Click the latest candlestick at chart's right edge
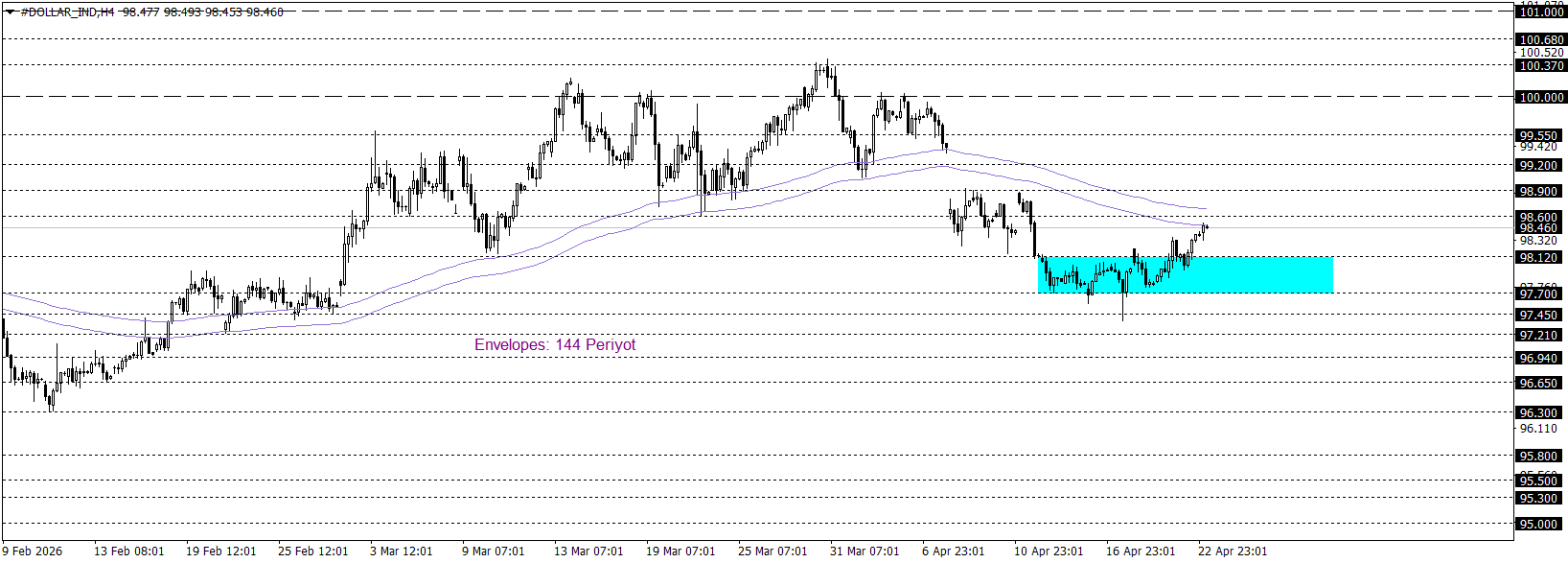This screenshot has height=563, width=1568. pyautogui.click(x=1206, y=227)
